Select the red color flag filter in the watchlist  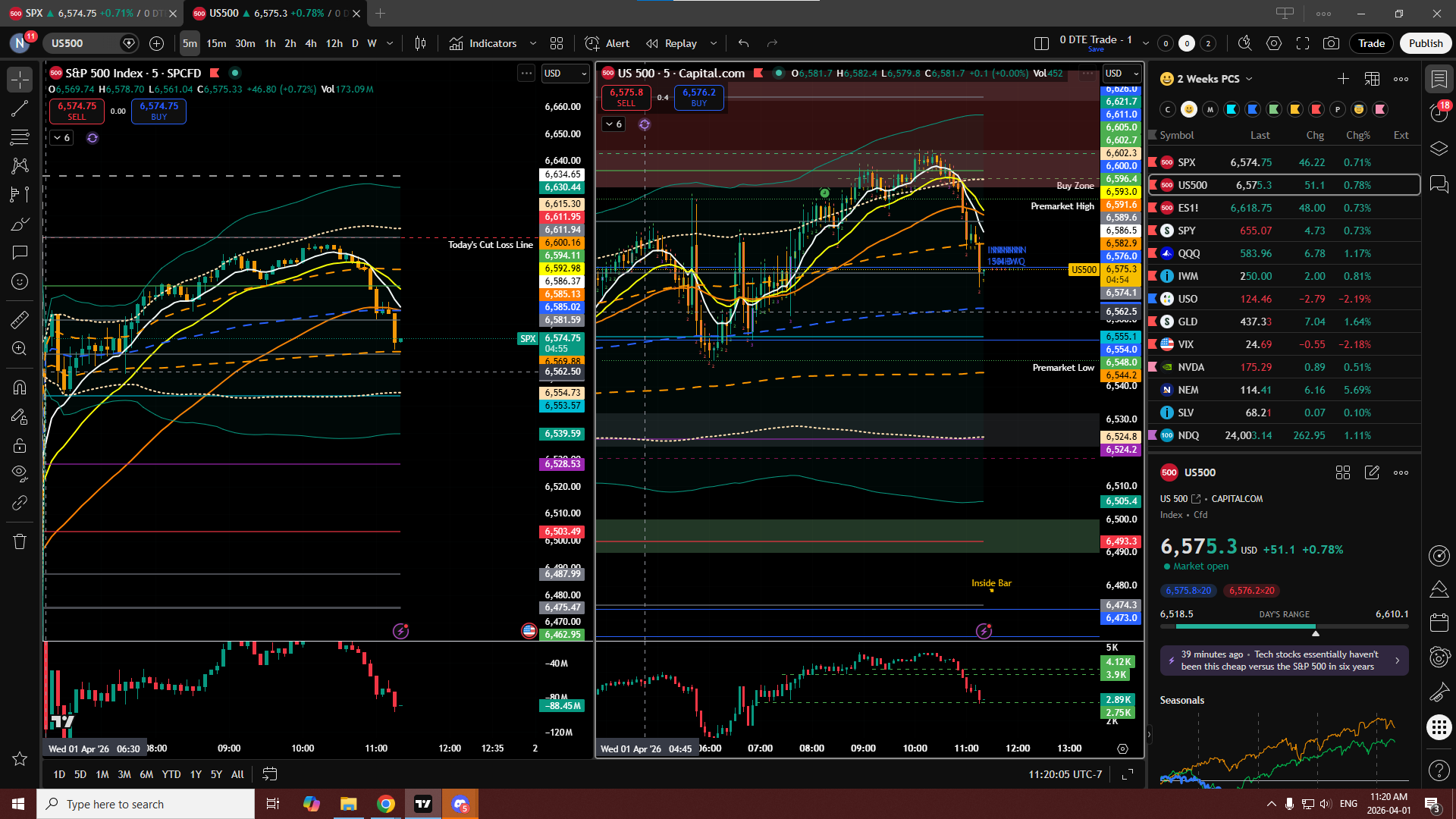1316,109
